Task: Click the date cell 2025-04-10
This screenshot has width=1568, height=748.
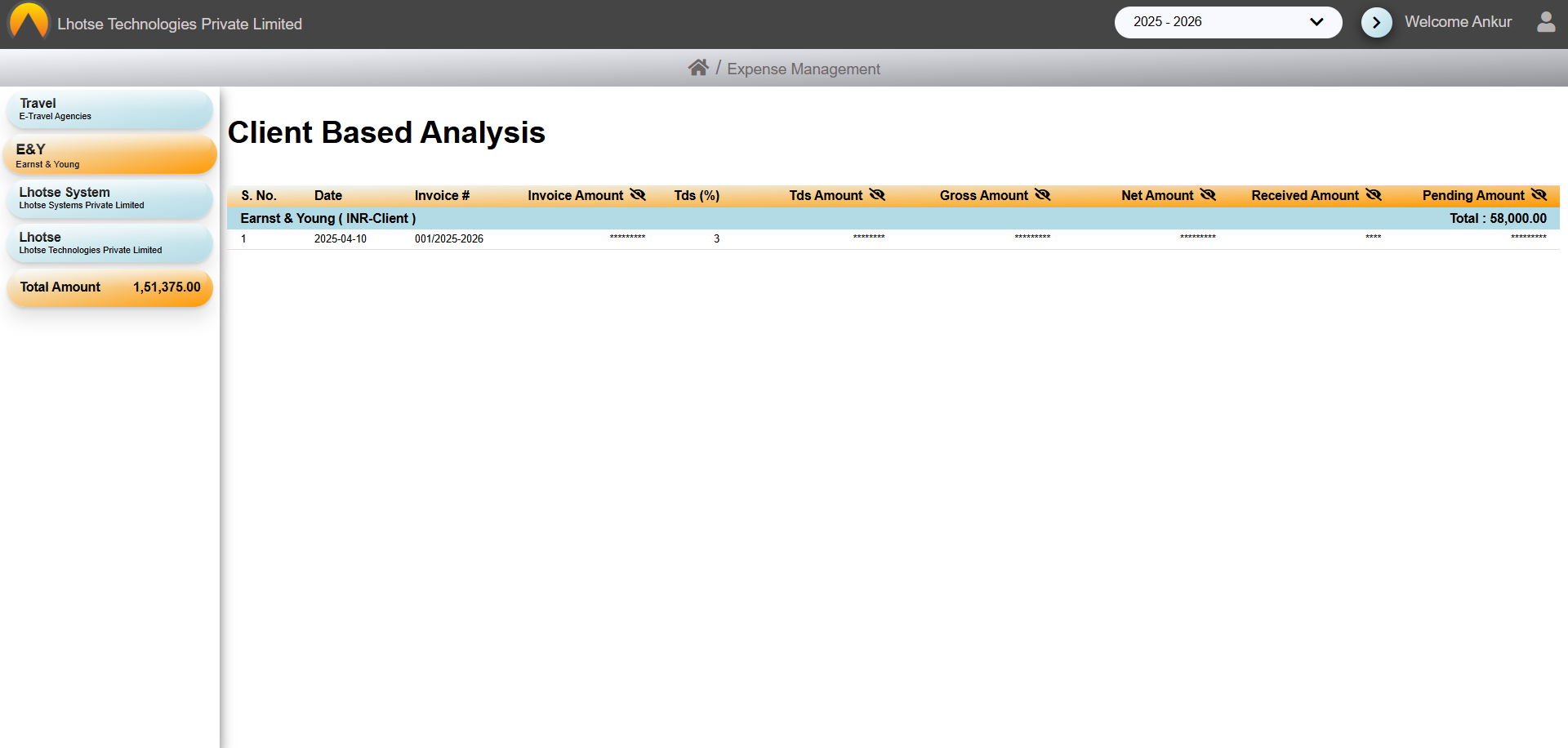Action: tap(341, 239)
